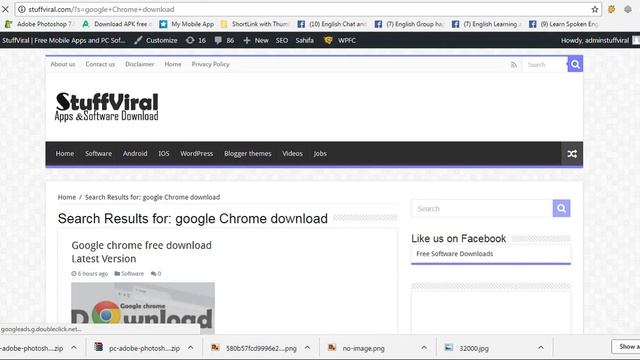
Task: Open the updates icon showing 16
Action: pos(196,40)
